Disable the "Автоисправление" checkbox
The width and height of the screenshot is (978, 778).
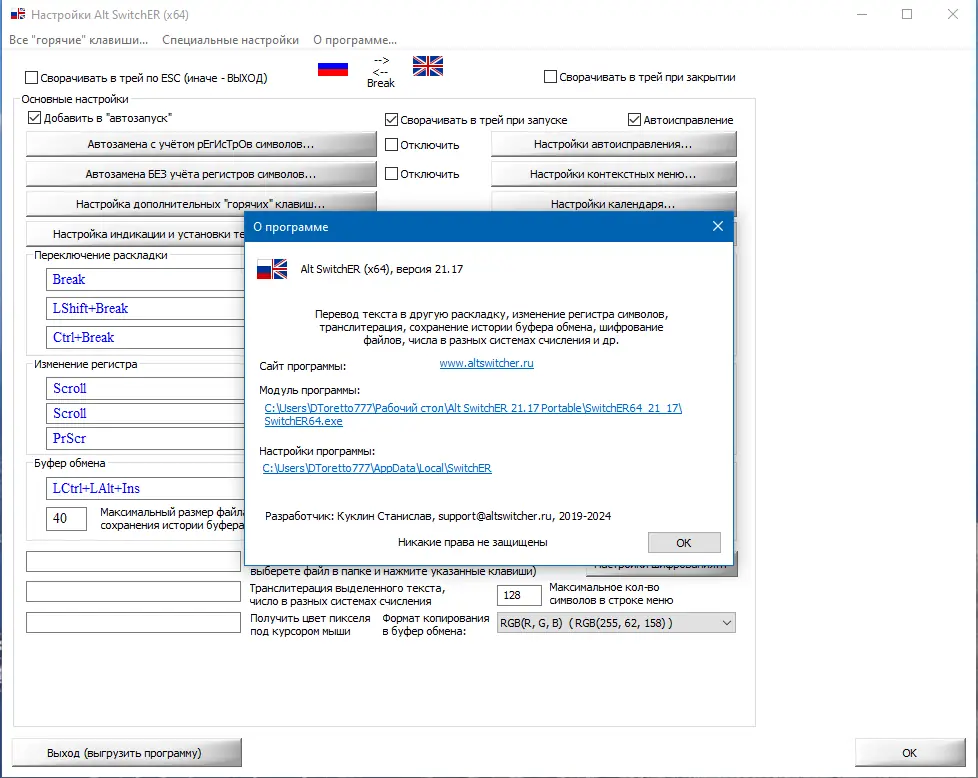(635, 118)
